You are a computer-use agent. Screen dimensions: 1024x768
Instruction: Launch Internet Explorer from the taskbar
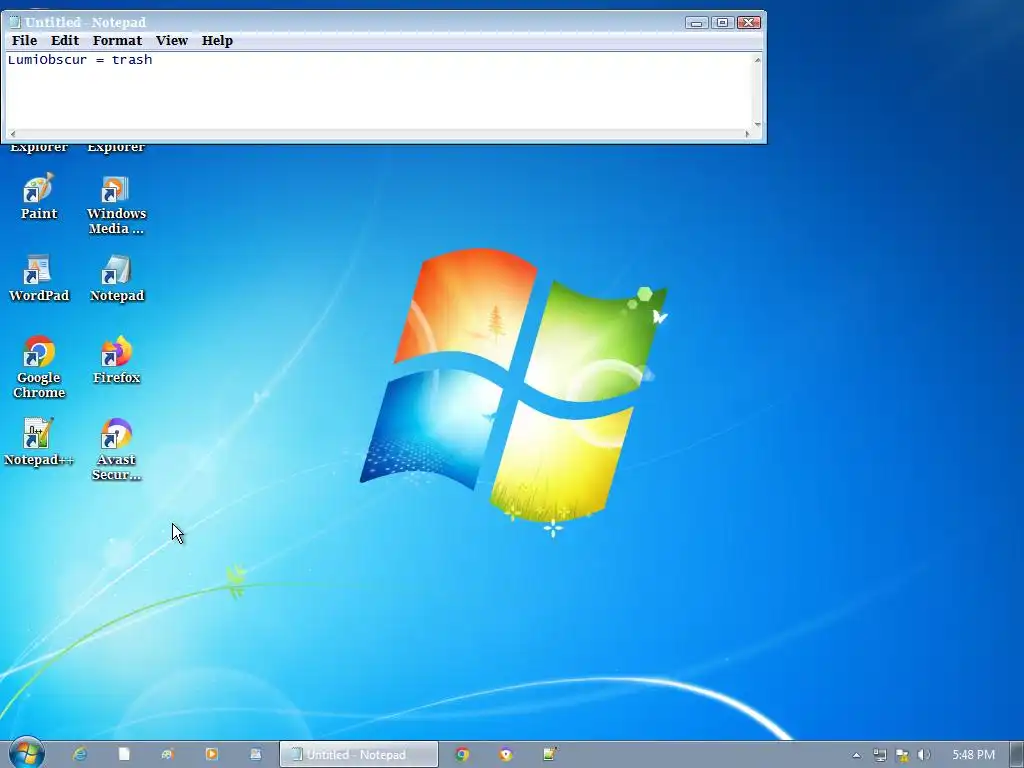[80, 754]
